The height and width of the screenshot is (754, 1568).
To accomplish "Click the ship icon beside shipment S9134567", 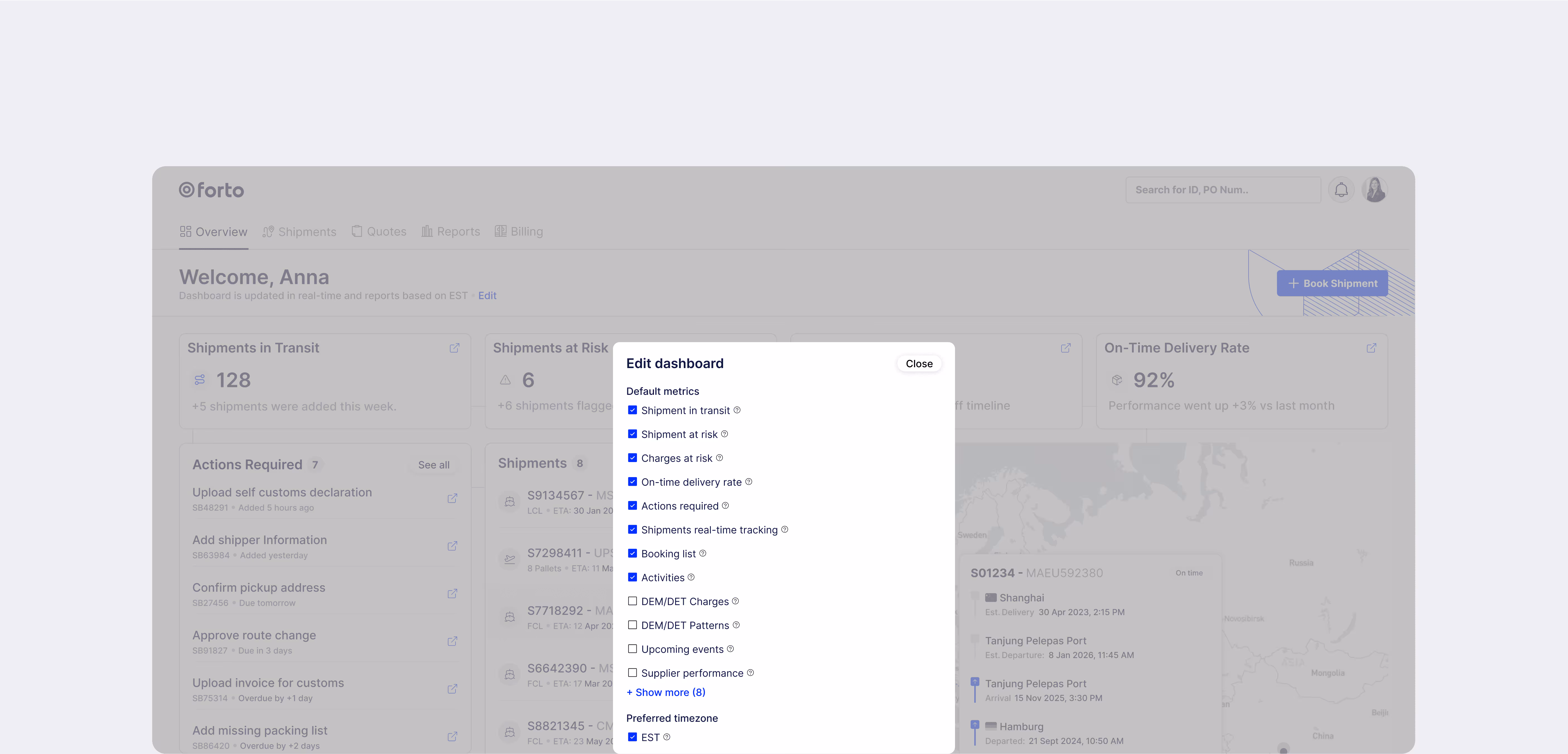I will point(510,502).
